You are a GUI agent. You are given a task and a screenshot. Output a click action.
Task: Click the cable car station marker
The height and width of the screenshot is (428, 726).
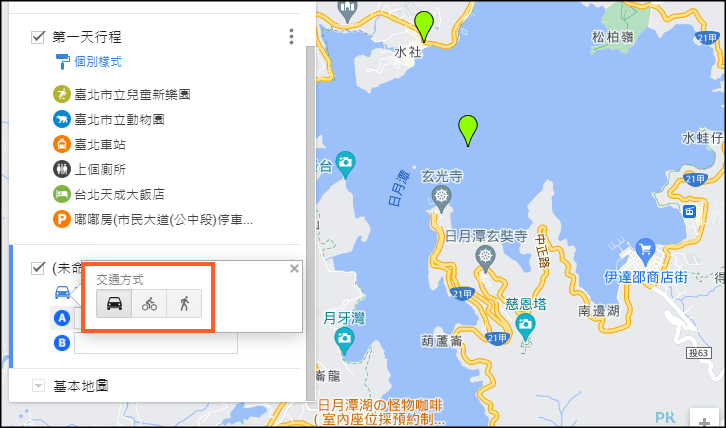[x=689, y=212]
